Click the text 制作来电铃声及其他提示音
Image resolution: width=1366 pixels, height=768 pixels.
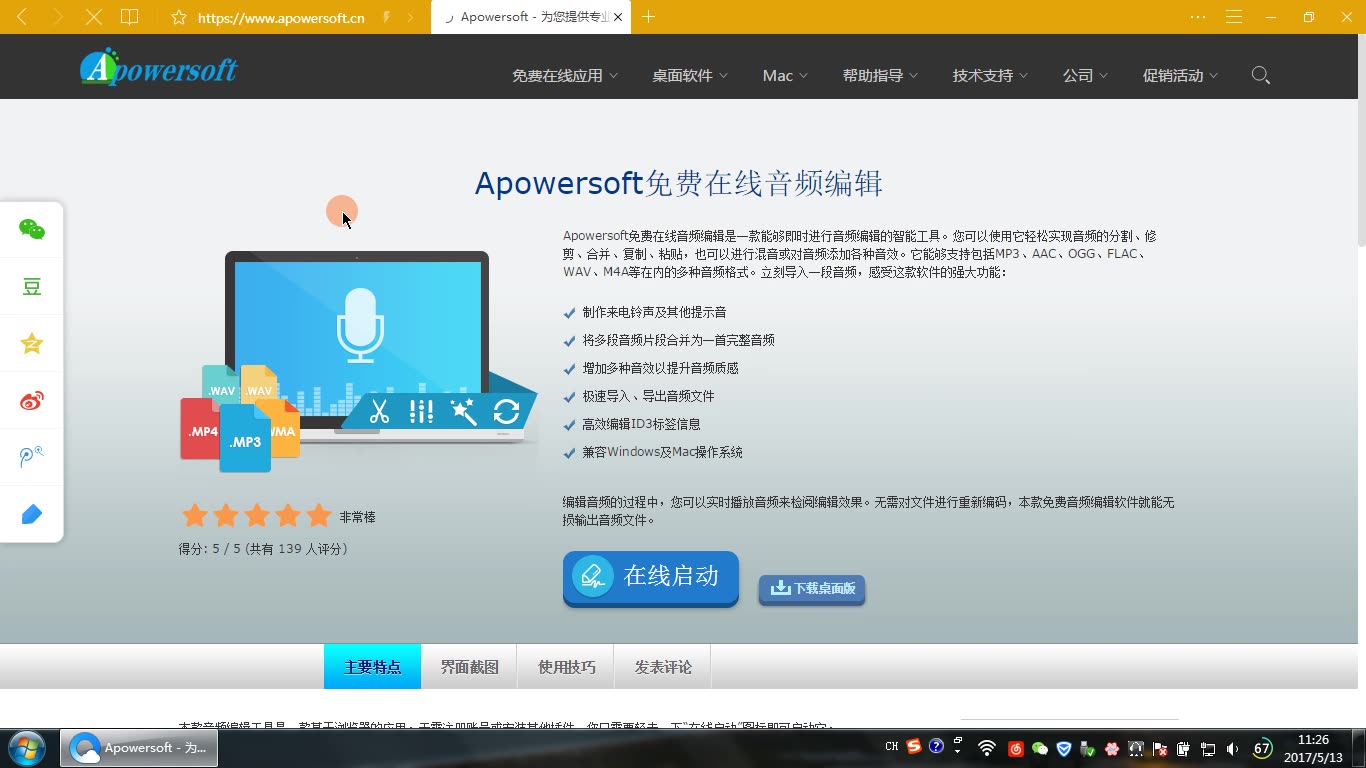click(x=654, y=313)
